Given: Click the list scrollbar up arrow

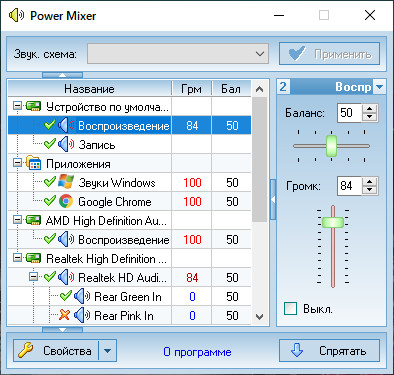Looking at the screenshot, I should coord(259,89).
